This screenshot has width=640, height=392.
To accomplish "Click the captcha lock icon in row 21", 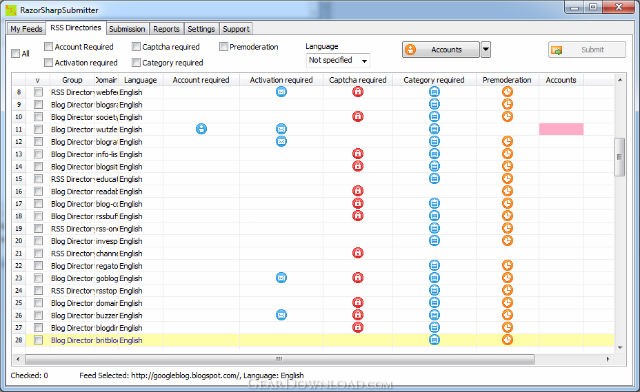I will click(x=358, y=253).
